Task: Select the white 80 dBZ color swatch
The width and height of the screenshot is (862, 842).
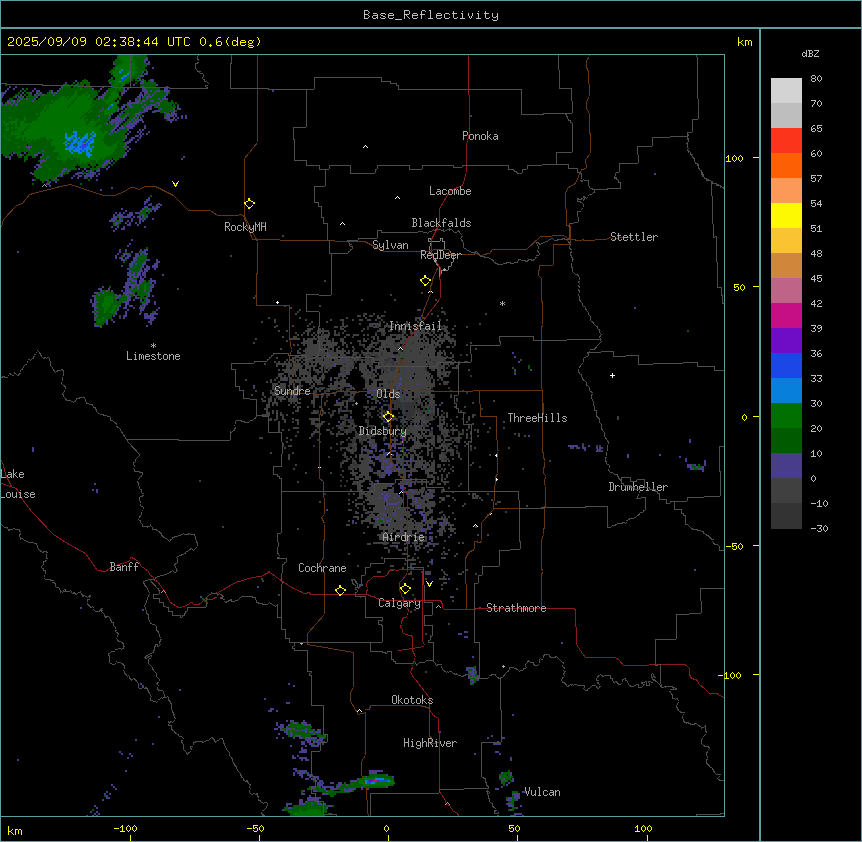Action: tap(786, 91)
